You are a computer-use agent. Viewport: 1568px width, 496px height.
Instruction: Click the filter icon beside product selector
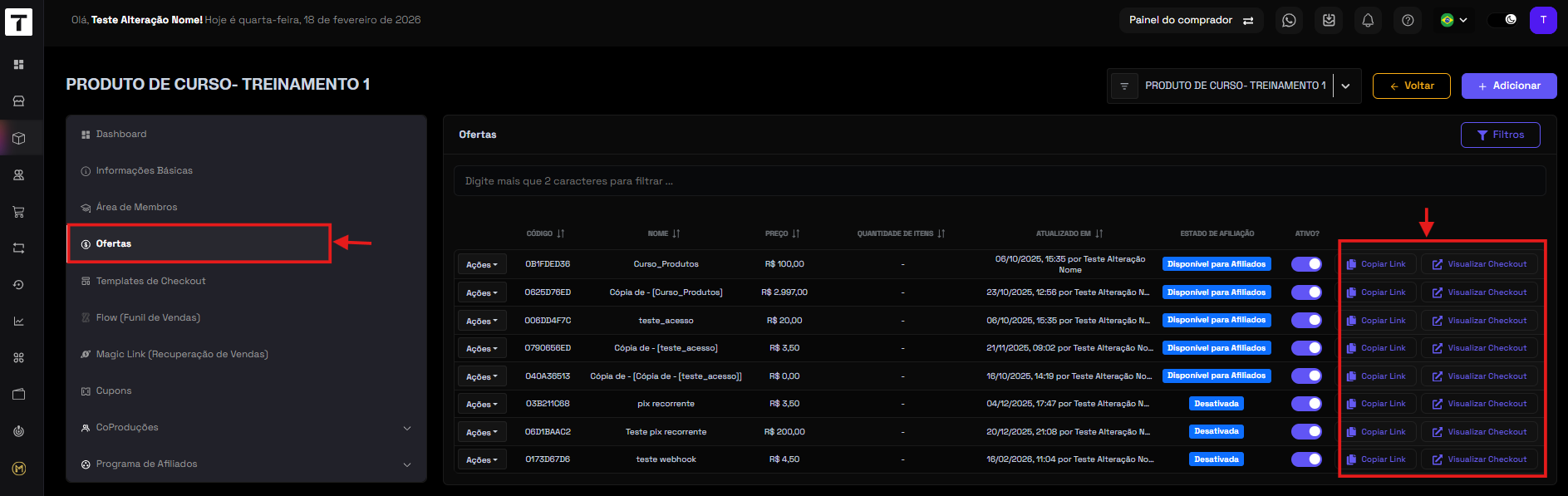click(1124, 86)
